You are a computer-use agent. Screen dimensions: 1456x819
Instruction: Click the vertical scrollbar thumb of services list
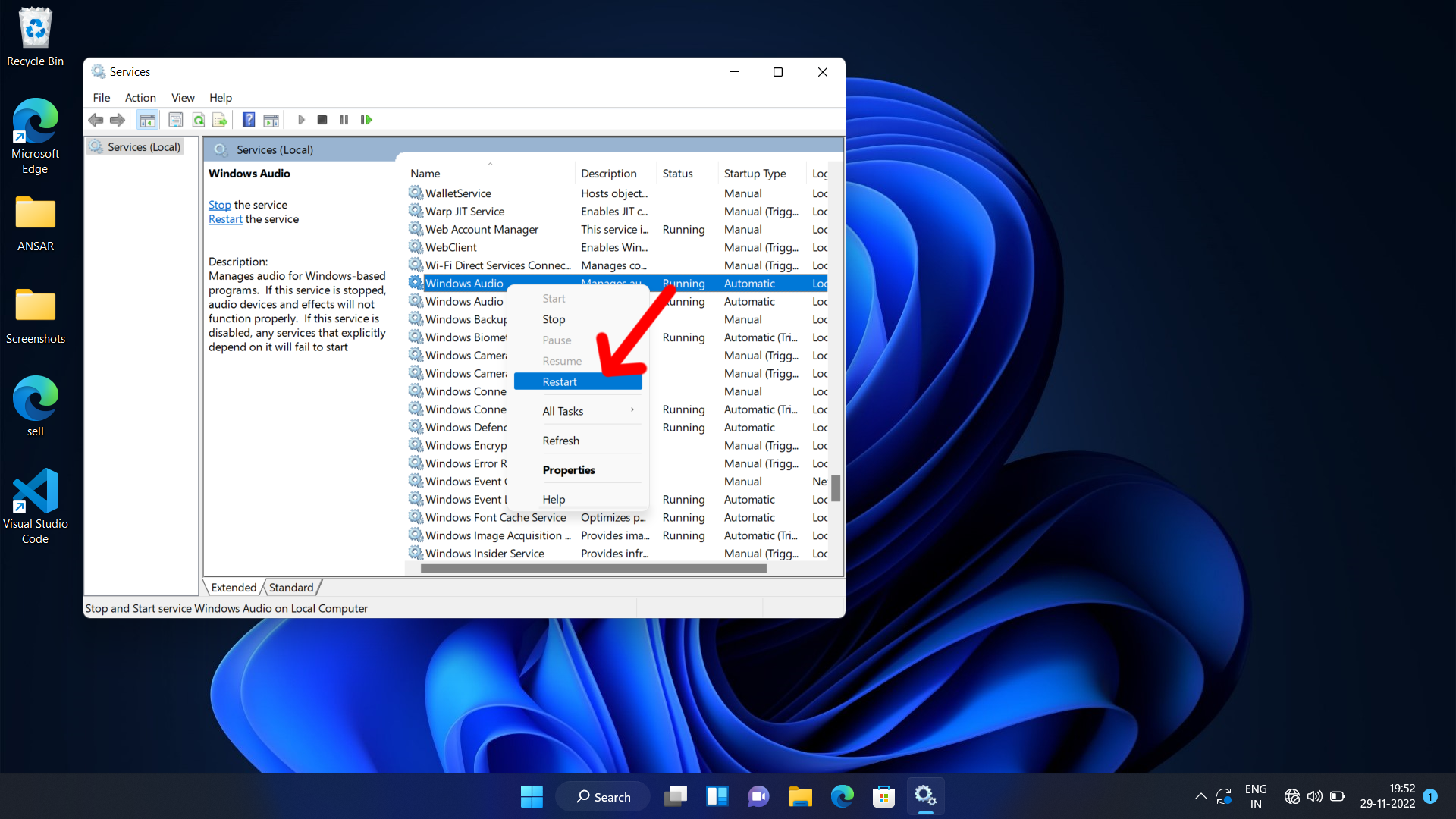tap(835, 488)
